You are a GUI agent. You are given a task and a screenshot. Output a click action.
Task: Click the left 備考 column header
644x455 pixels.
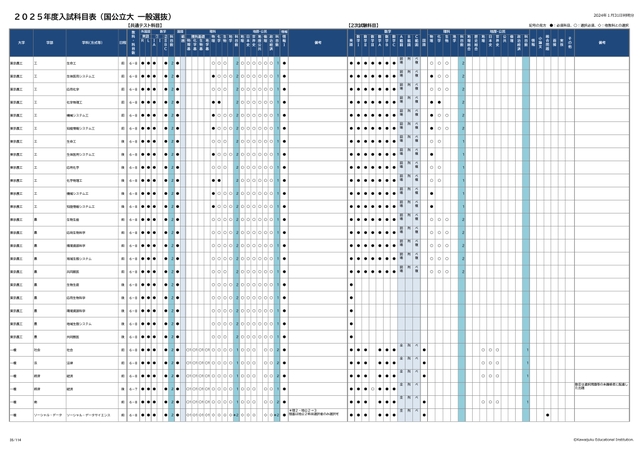318,43
